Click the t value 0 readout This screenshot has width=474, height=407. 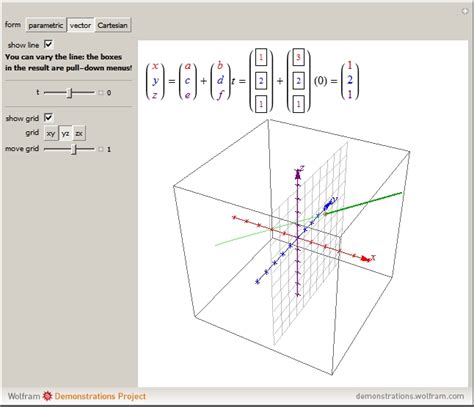[x=109, y=93]
